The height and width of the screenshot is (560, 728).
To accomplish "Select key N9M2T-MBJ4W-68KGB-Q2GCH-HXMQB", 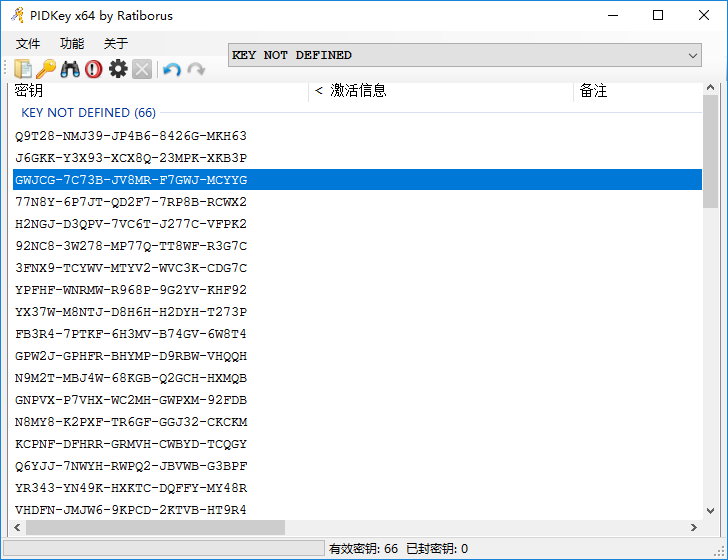I will tap(131, 378).
